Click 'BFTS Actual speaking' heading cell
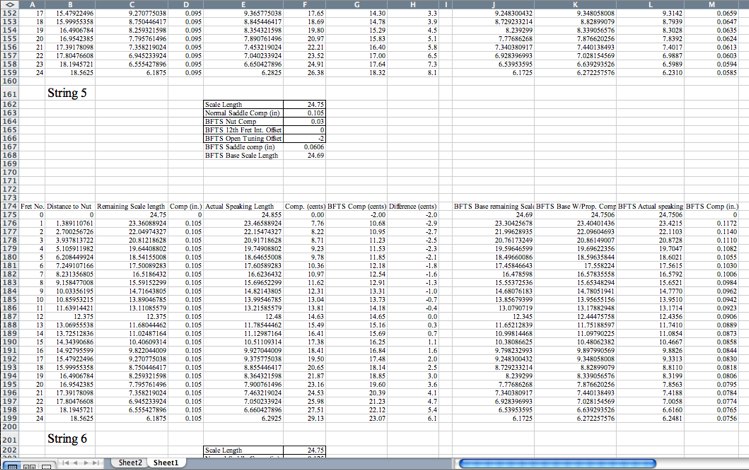The height and width of the screenshot is (470, 749). click(650, 206)
